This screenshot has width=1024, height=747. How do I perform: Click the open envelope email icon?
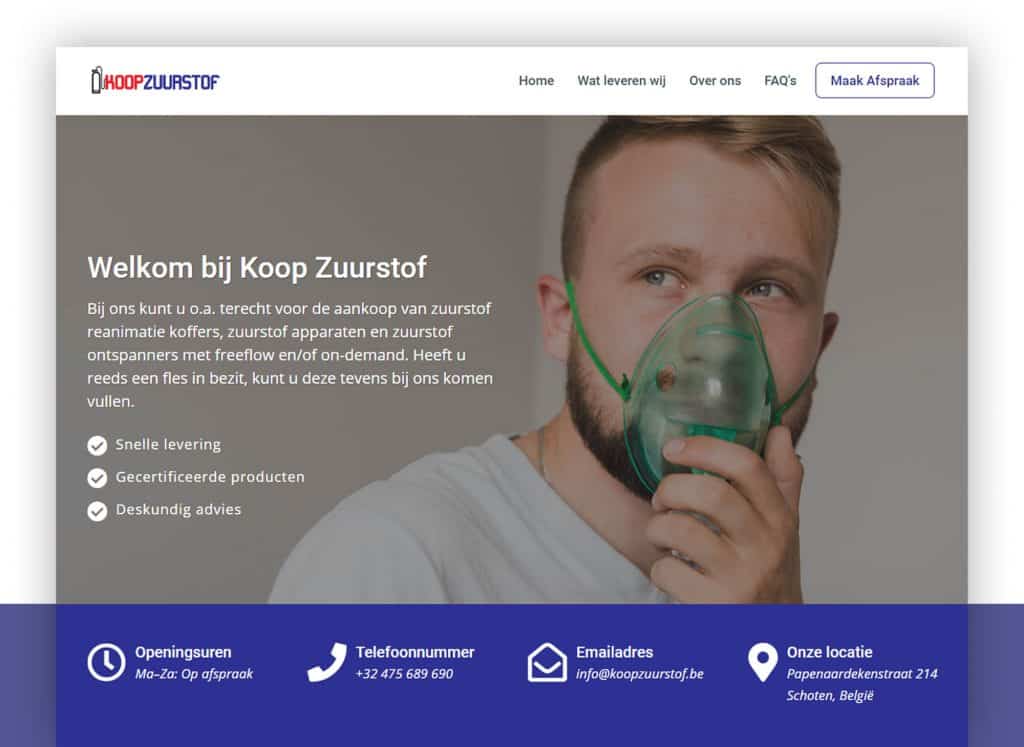pyautogui.click(x=547, y=662)
